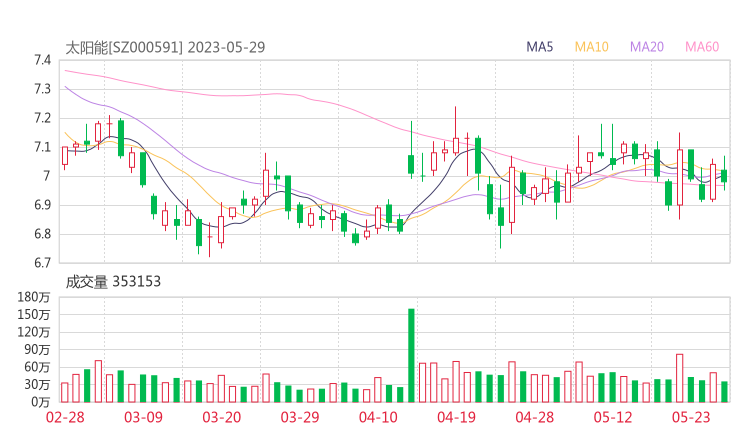The height and width of the screenshot is (440, 740).
Task: Click the 04-19 date axis label
Action: (x=456, y=417)
